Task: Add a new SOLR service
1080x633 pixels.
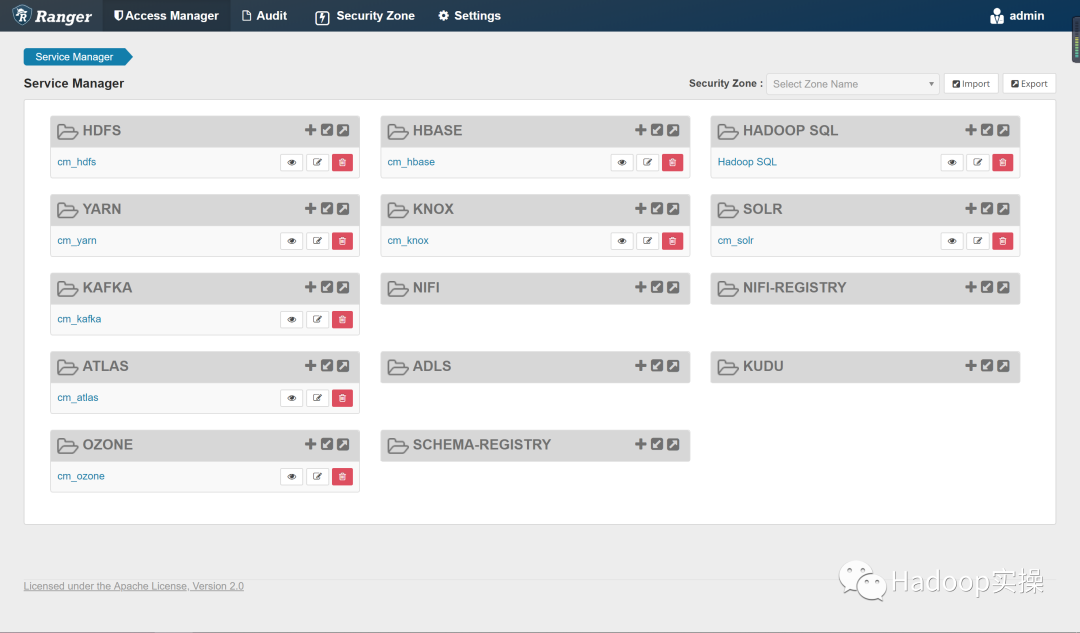Action: pos(970,209)
